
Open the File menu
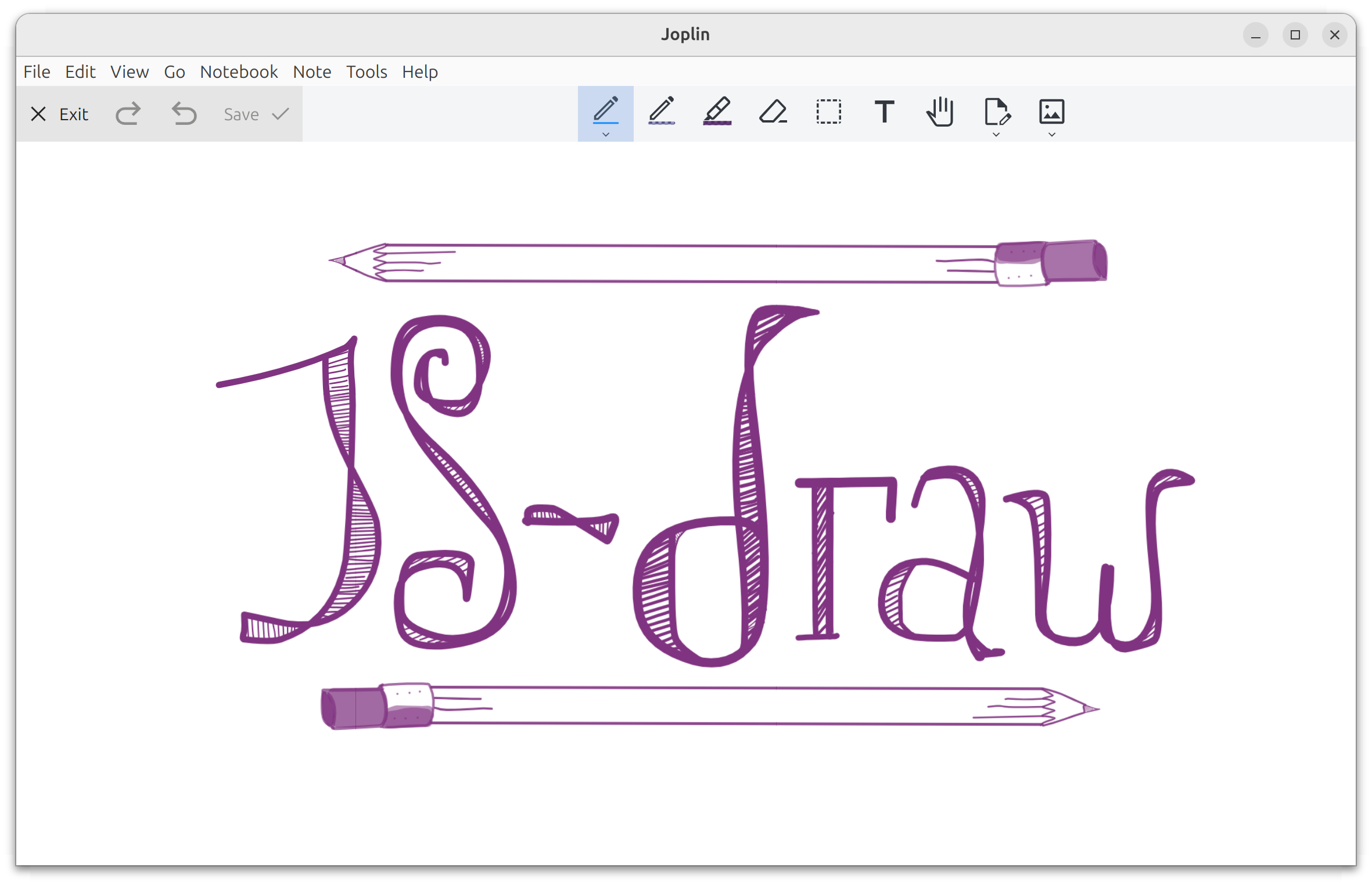point(37,72)
